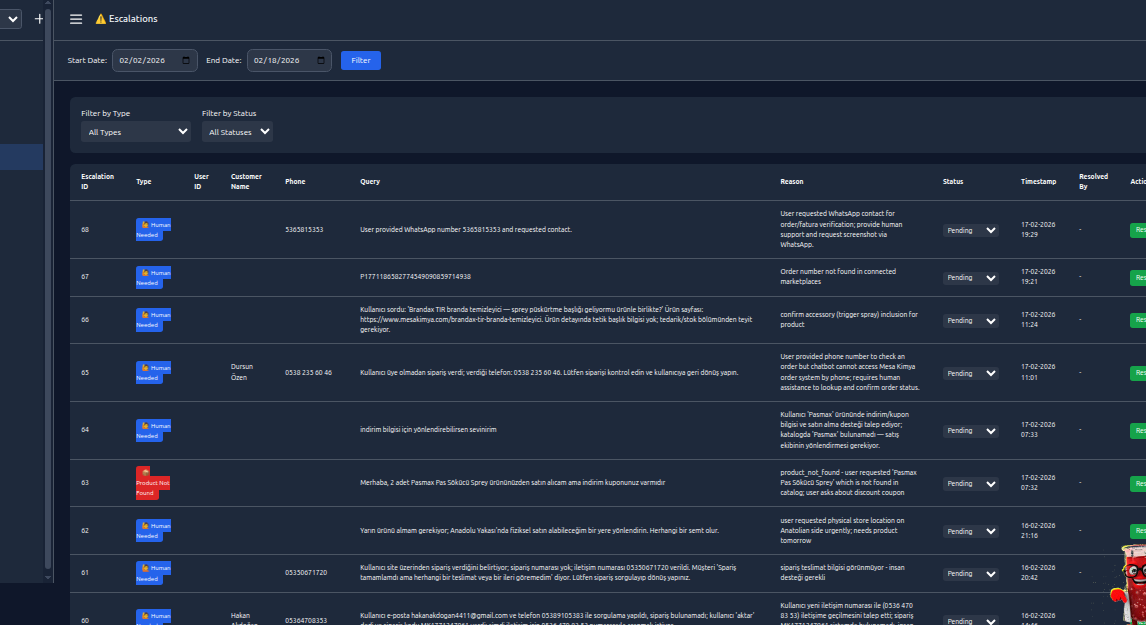Click inside the End Date input field
Image resolution: width=1146 pixels, height=625 pixels.
(x=280, y=60)
